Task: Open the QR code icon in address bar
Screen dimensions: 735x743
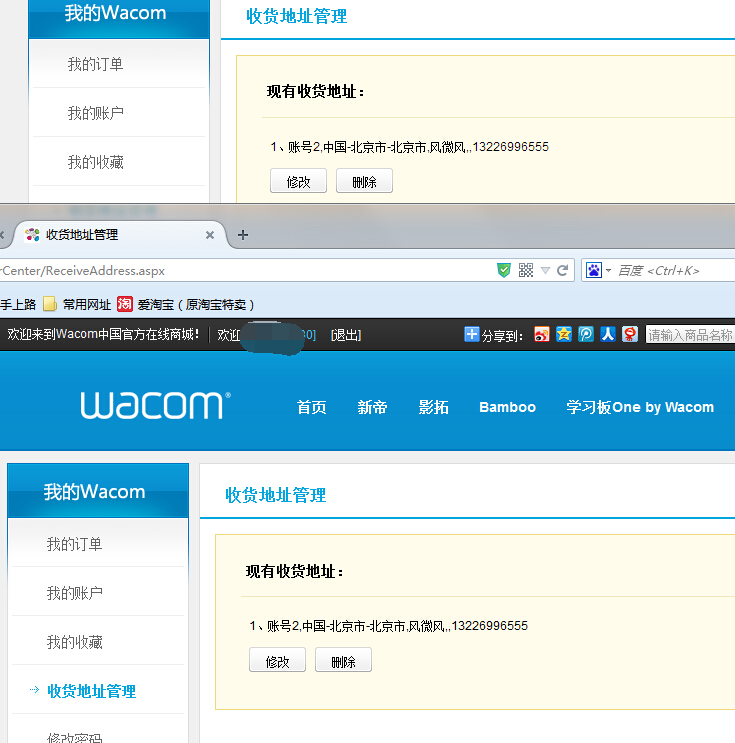Action: (526, 270)
